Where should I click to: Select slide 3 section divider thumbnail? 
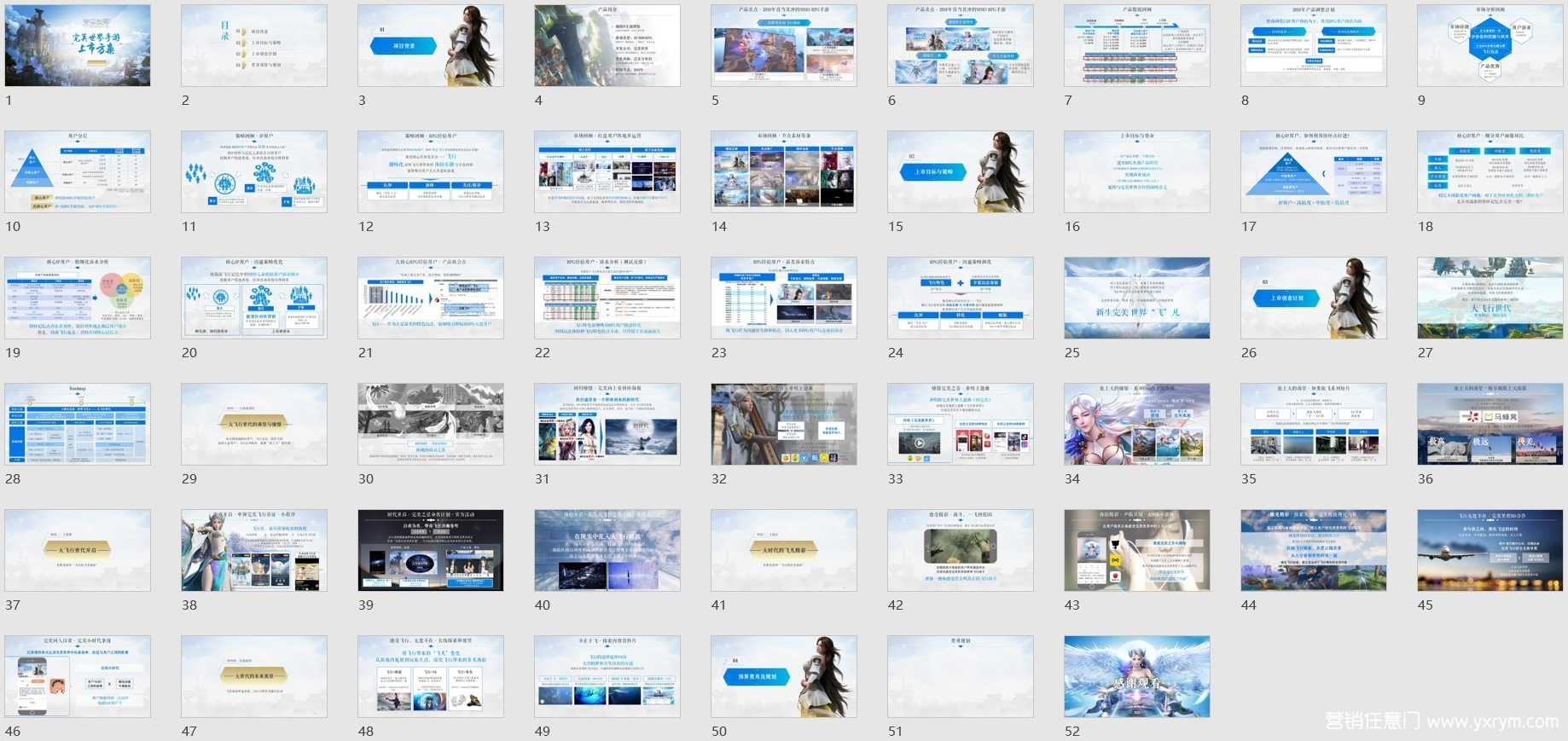(x=431, y=45)
